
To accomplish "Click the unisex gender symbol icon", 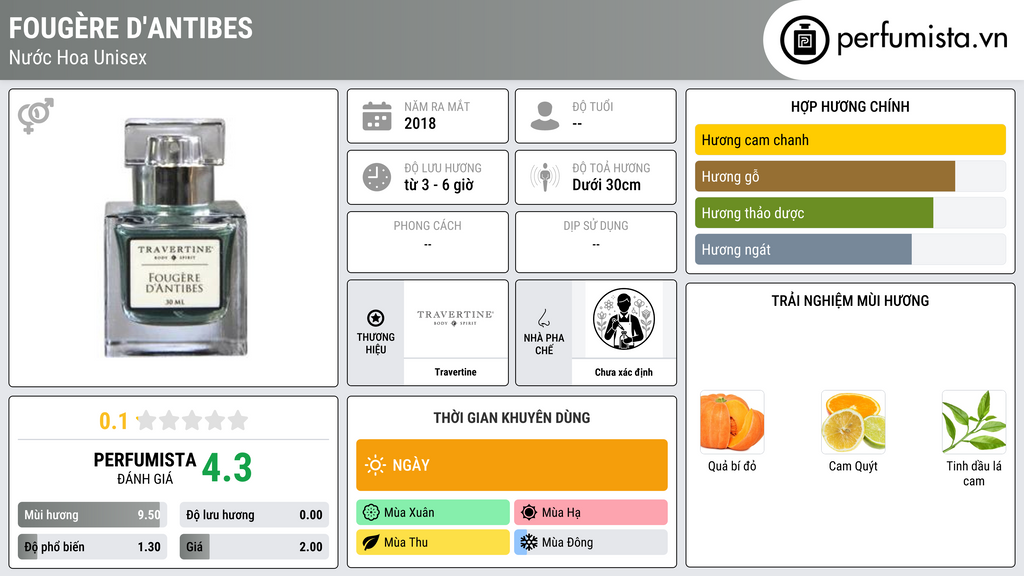I will (36, 116).
